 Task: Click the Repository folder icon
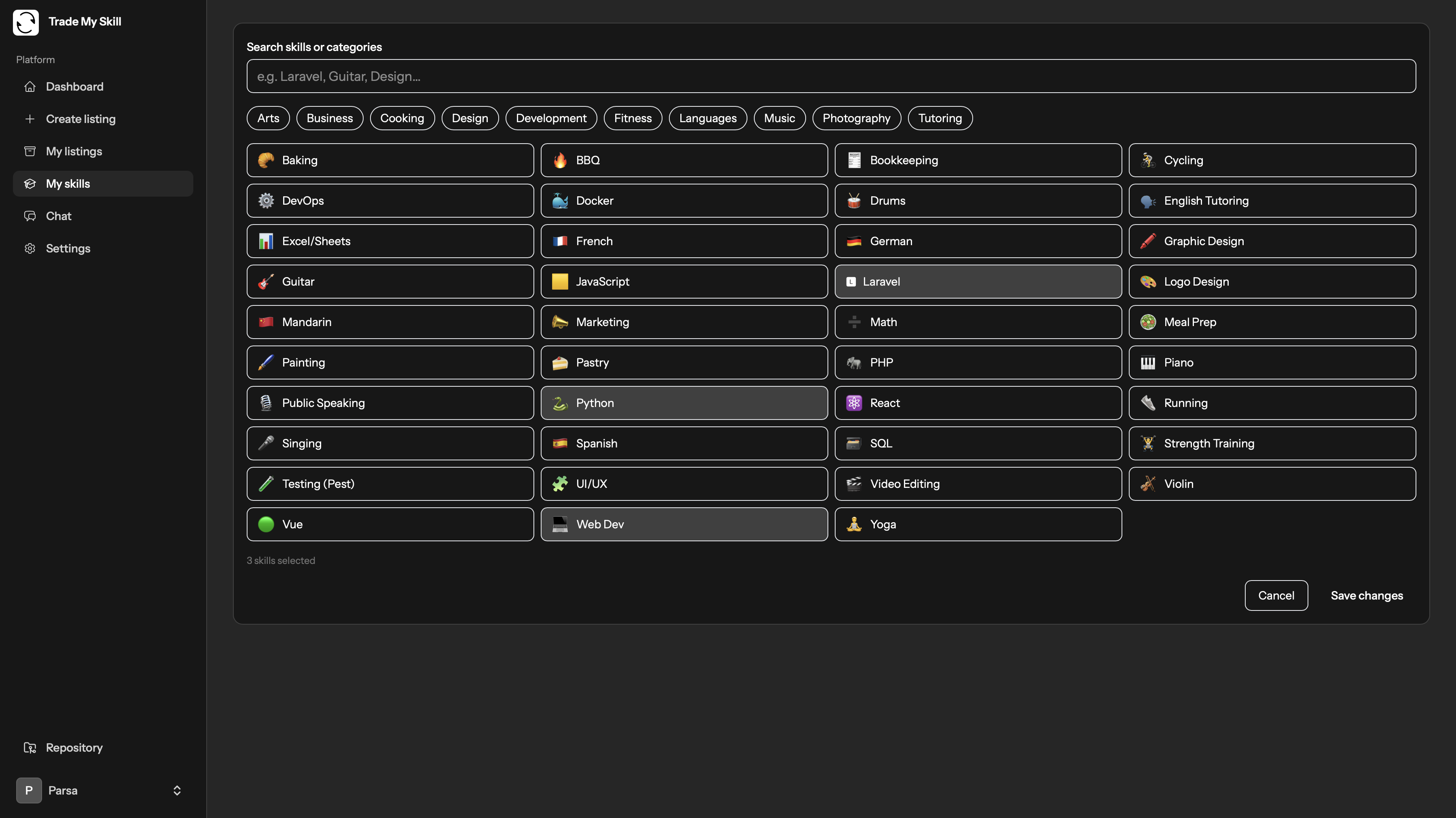point(30,747)
